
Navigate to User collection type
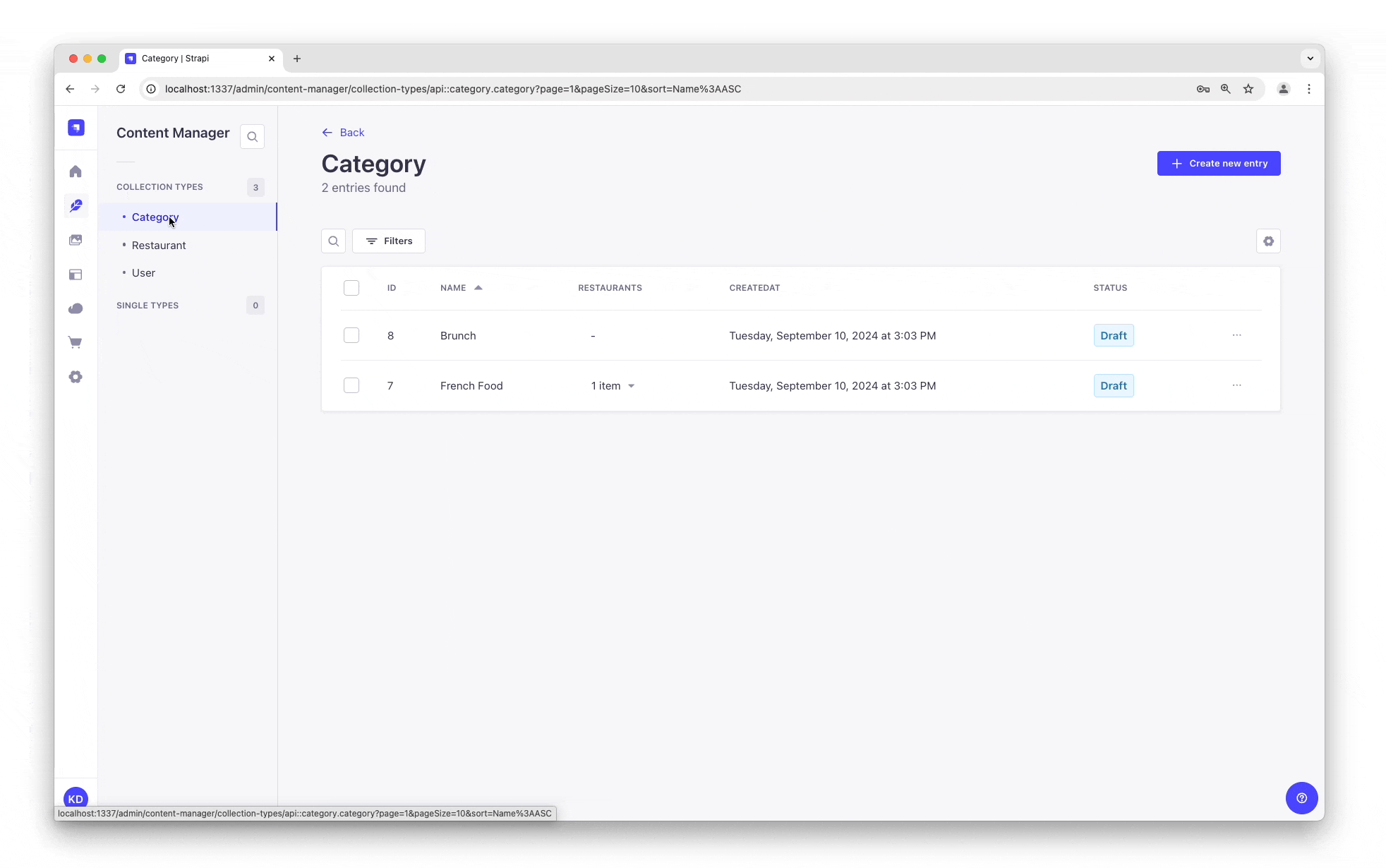[x=143, y=272]
